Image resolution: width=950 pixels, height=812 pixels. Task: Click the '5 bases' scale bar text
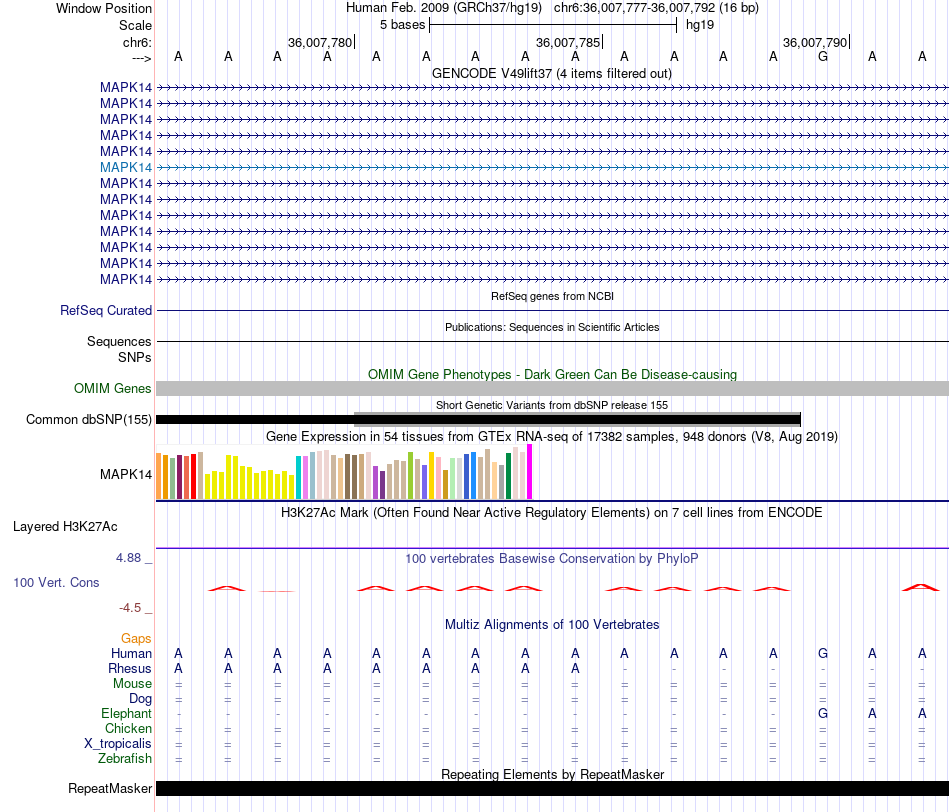click(x=402, y=25)
